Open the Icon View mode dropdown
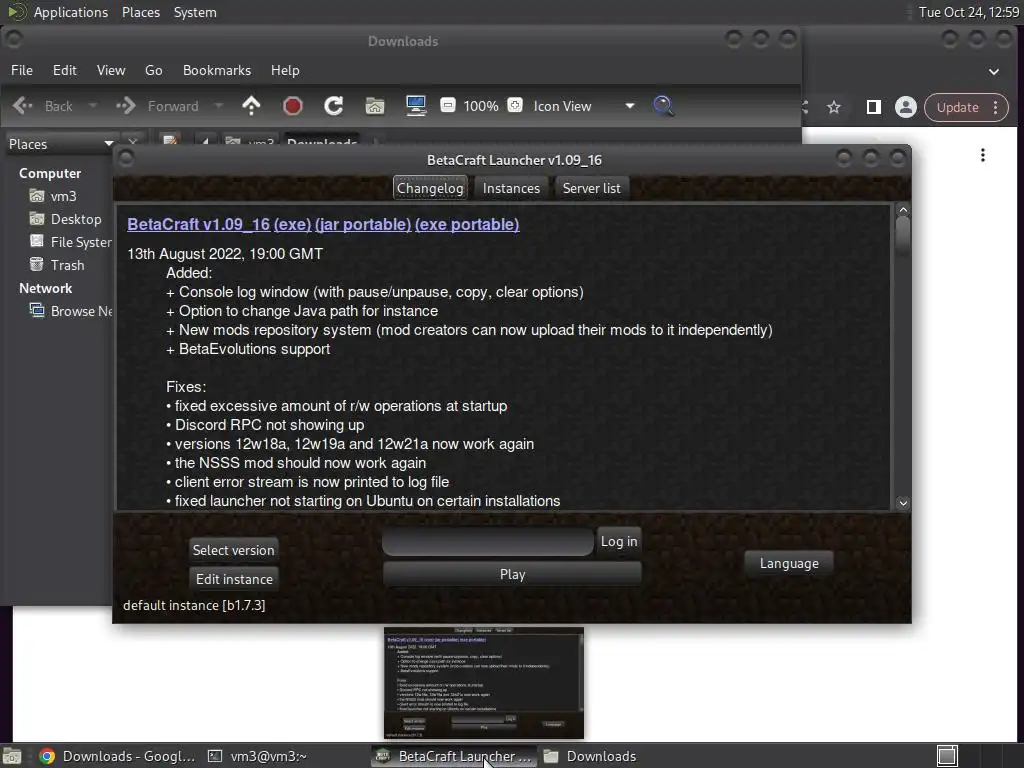1024x768 pixels. pyautogui.click(x=583, y=106)
